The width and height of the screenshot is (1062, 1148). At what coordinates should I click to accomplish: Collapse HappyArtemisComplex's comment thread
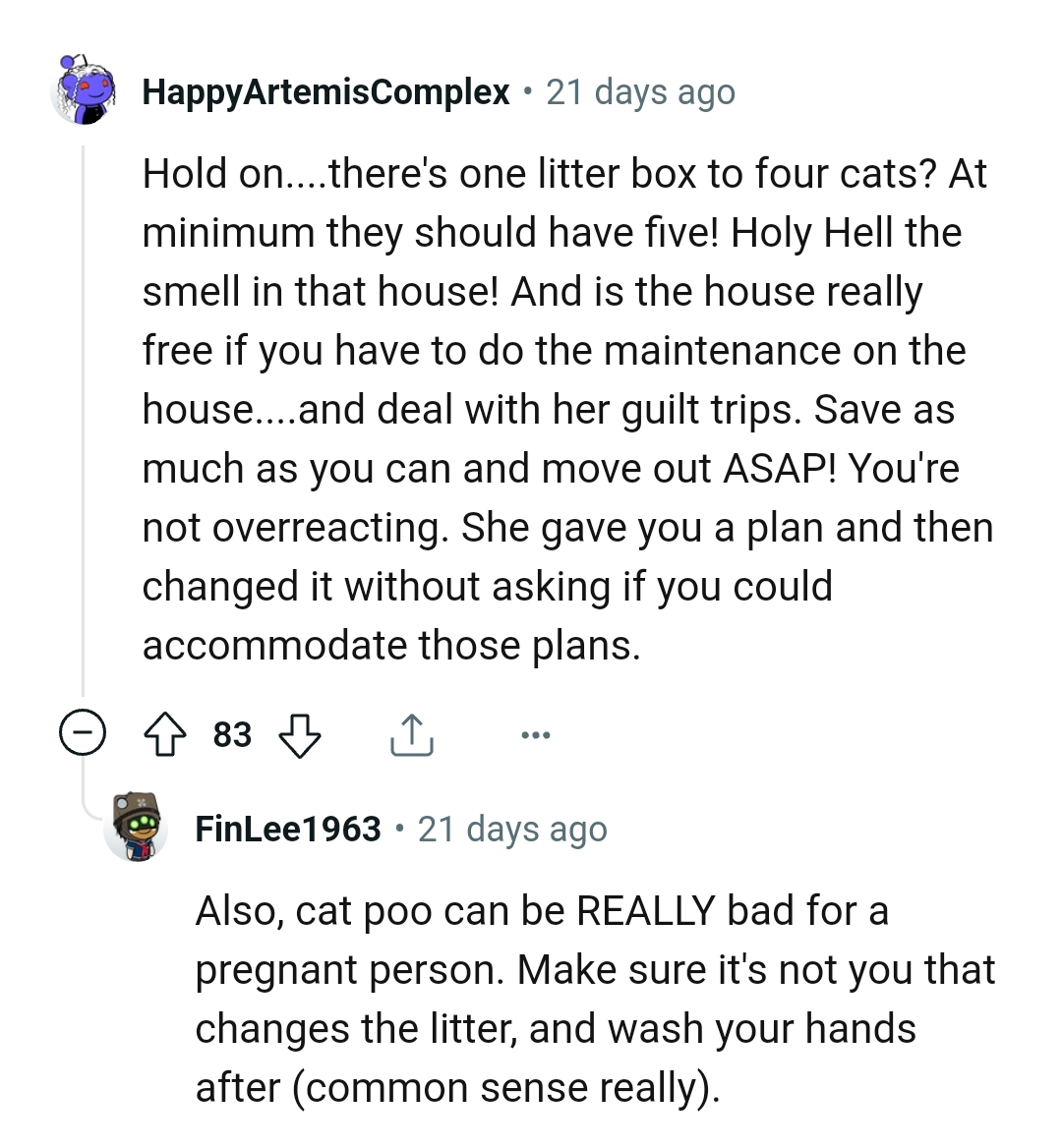82,733
